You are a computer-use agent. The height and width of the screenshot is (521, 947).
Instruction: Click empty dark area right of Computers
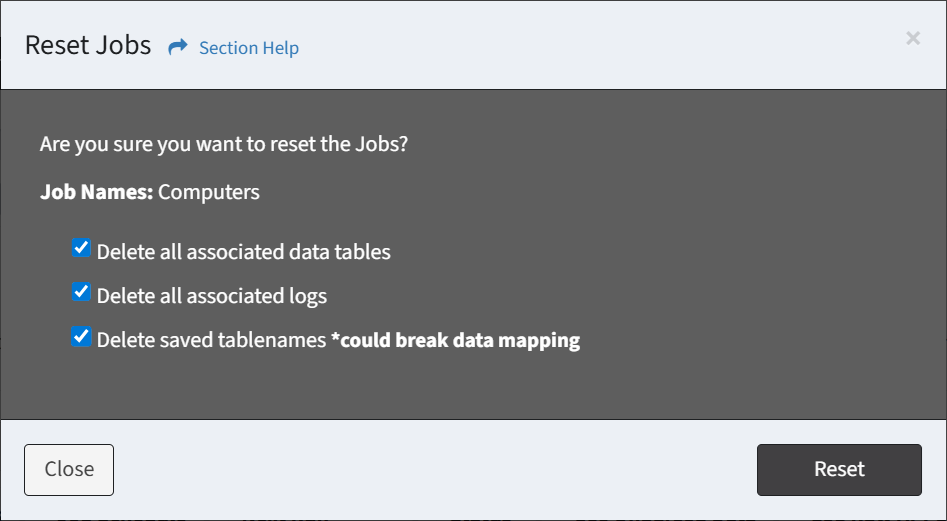(600, 192)
